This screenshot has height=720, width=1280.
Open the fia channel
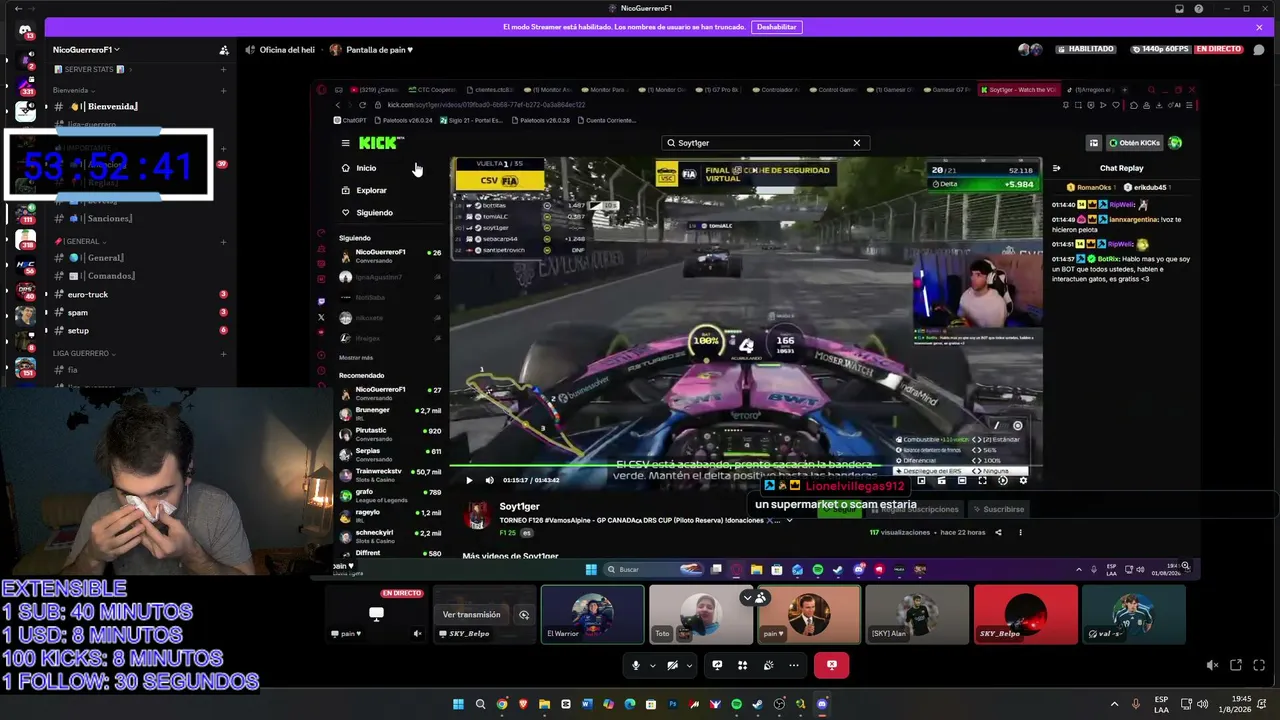(x=140, y=370)
